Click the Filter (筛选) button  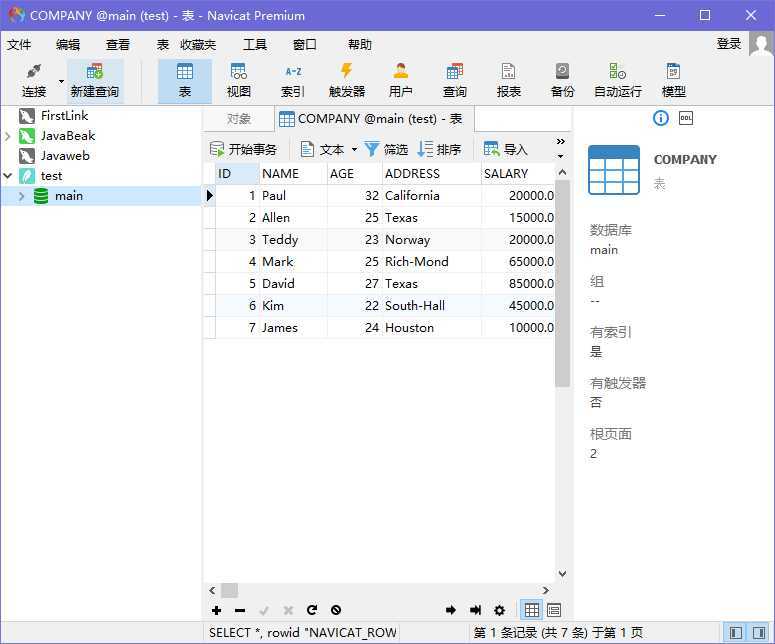click(x=386, y=149)
